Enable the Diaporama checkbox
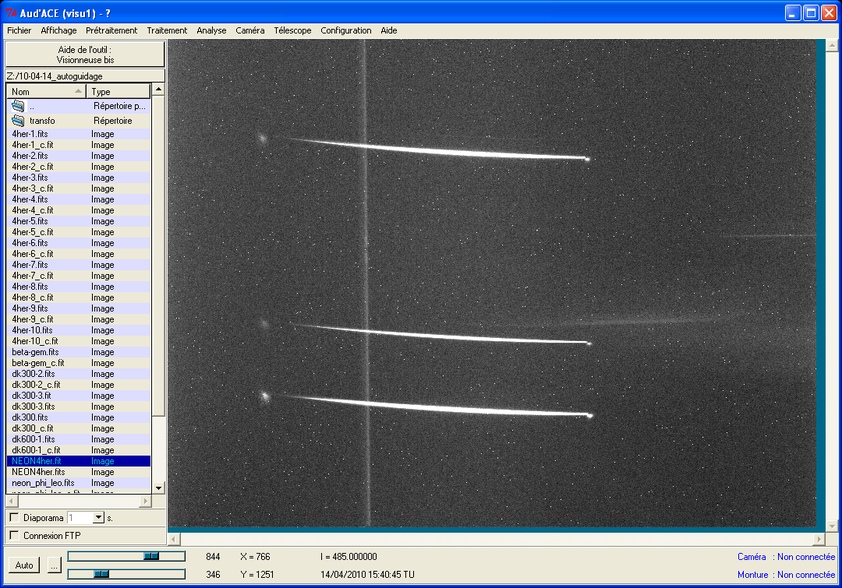Image resolution: width=842 pixels, height=588 pixels. 14,518
